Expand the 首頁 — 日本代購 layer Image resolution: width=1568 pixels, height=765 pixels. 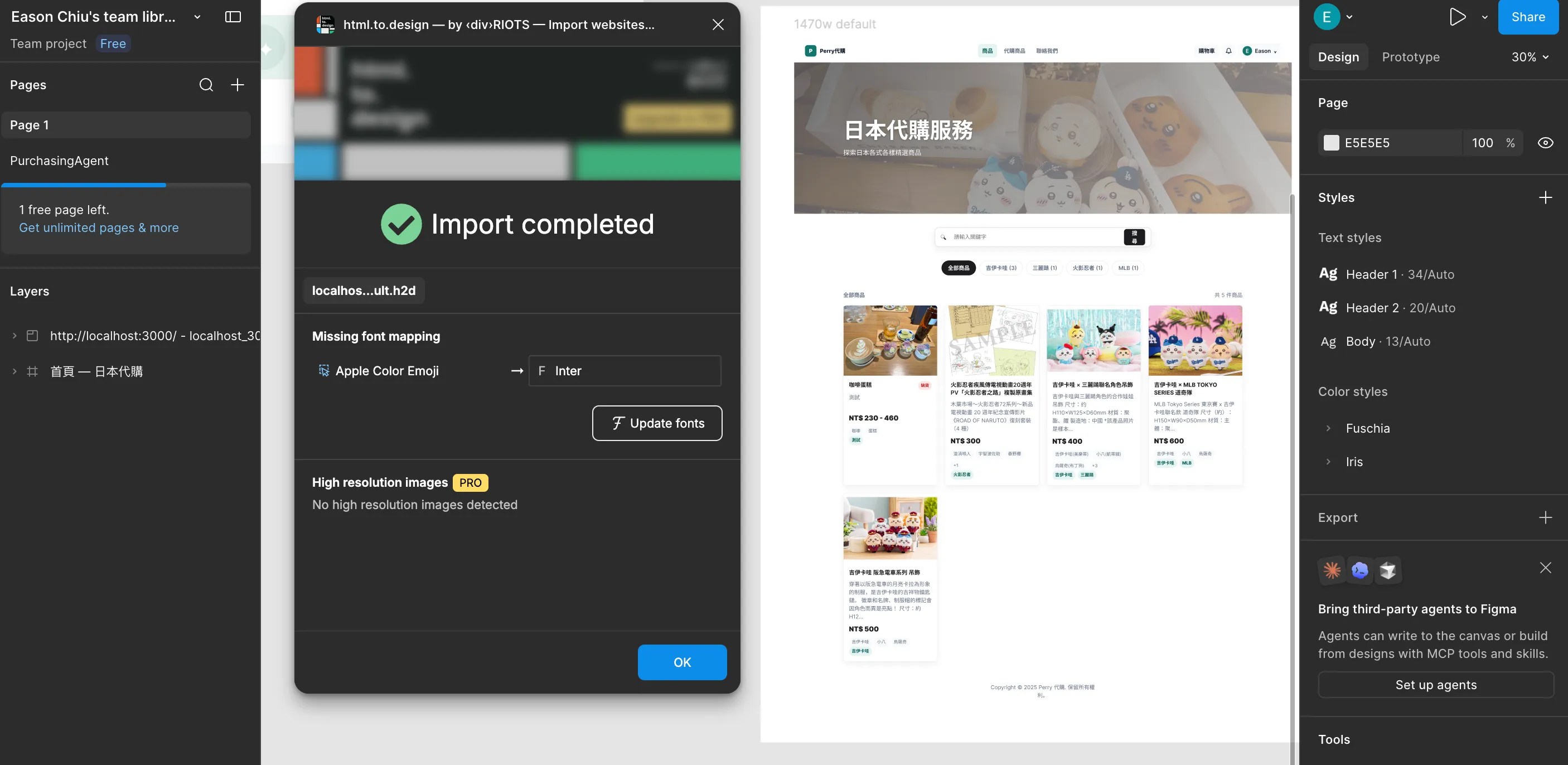tap(14, 371)
